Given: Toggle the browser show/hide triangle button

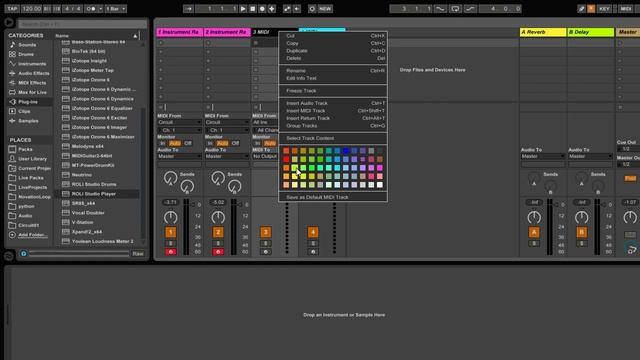Looking at the screenshot, I should click(9, 22).
